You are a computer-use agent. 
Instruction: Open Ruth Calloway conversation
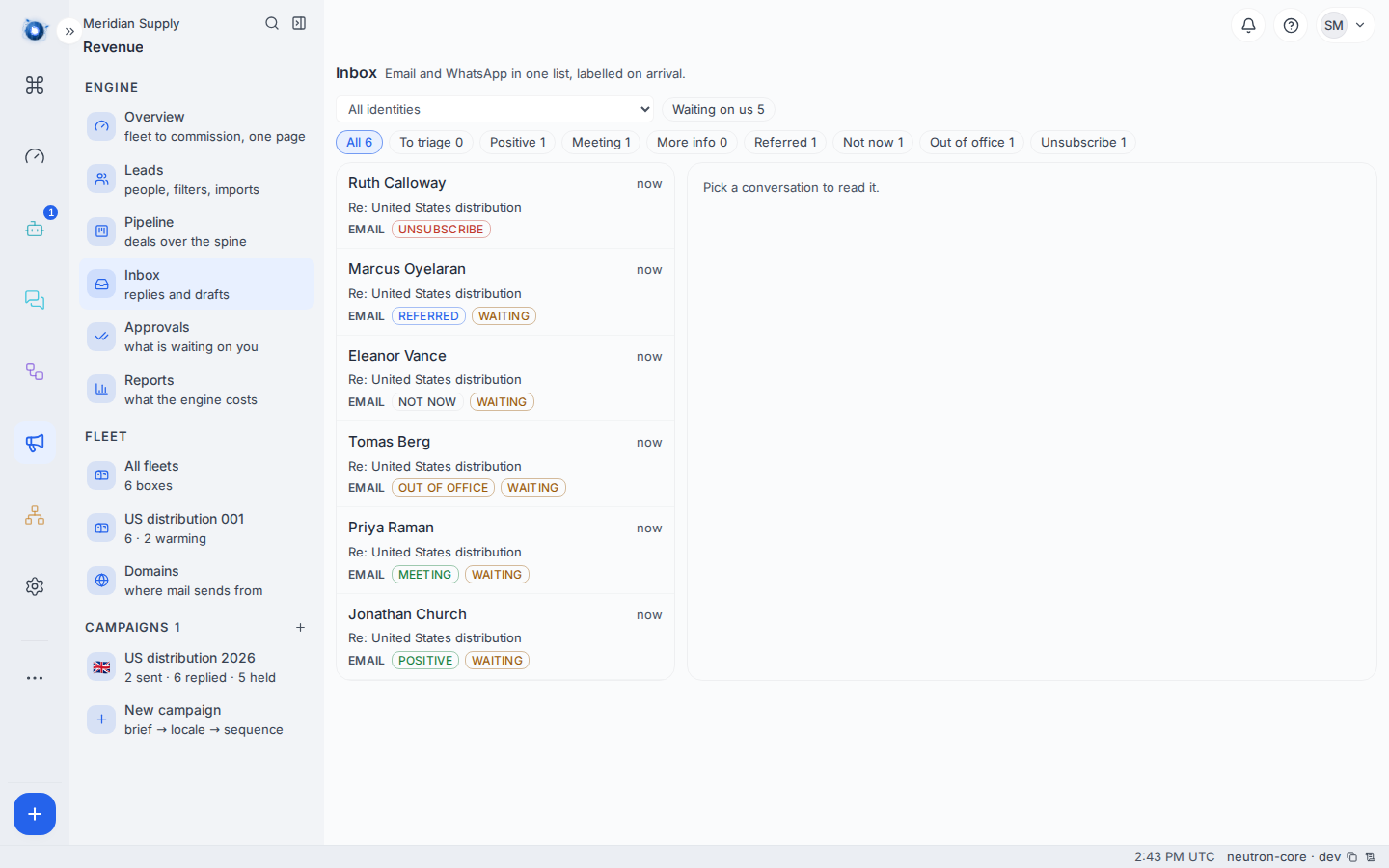tap(505, 205)
